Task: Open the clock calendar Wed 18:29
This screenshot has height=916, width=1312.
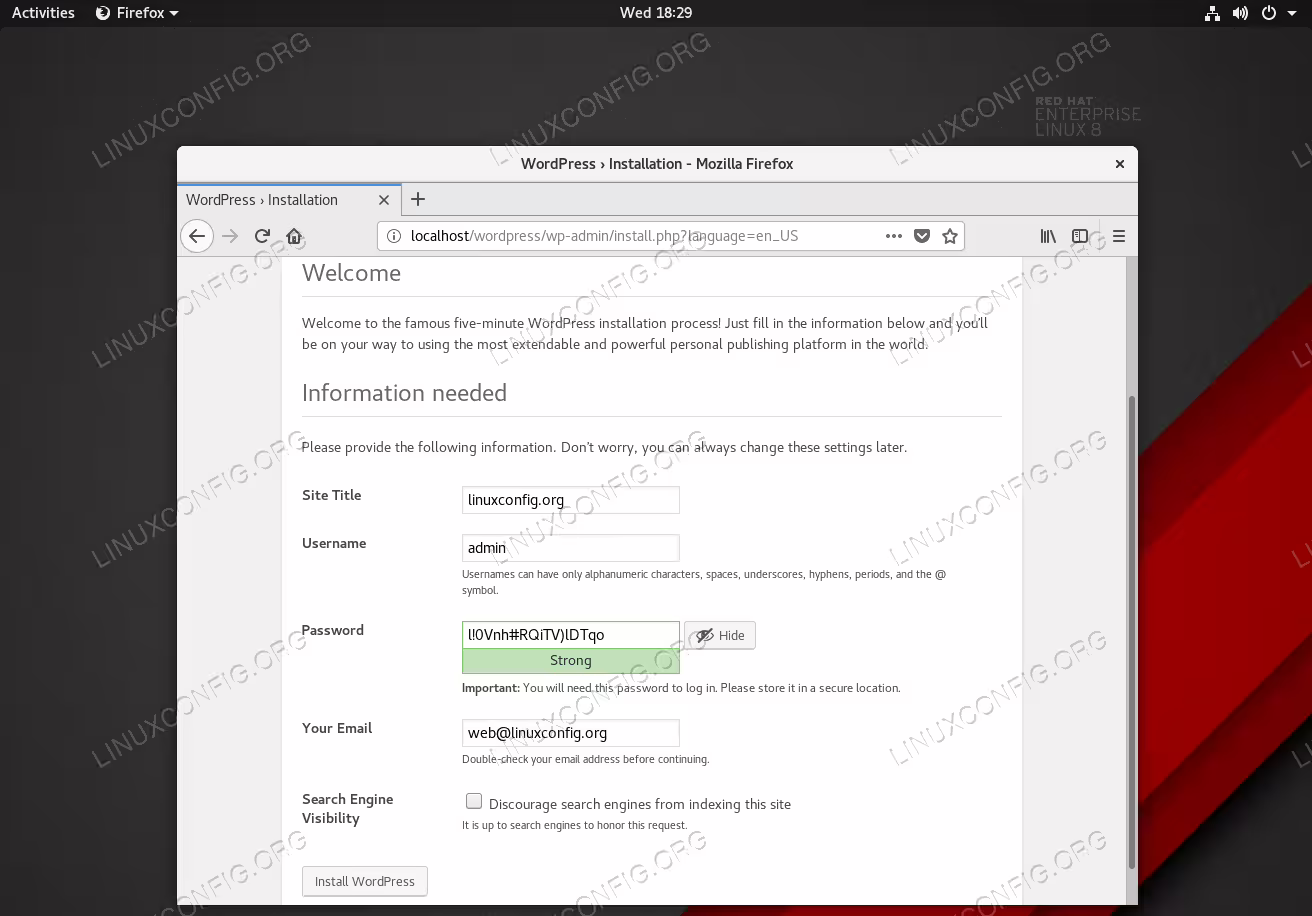Action: pyautogui.click(x=656, y=13)
